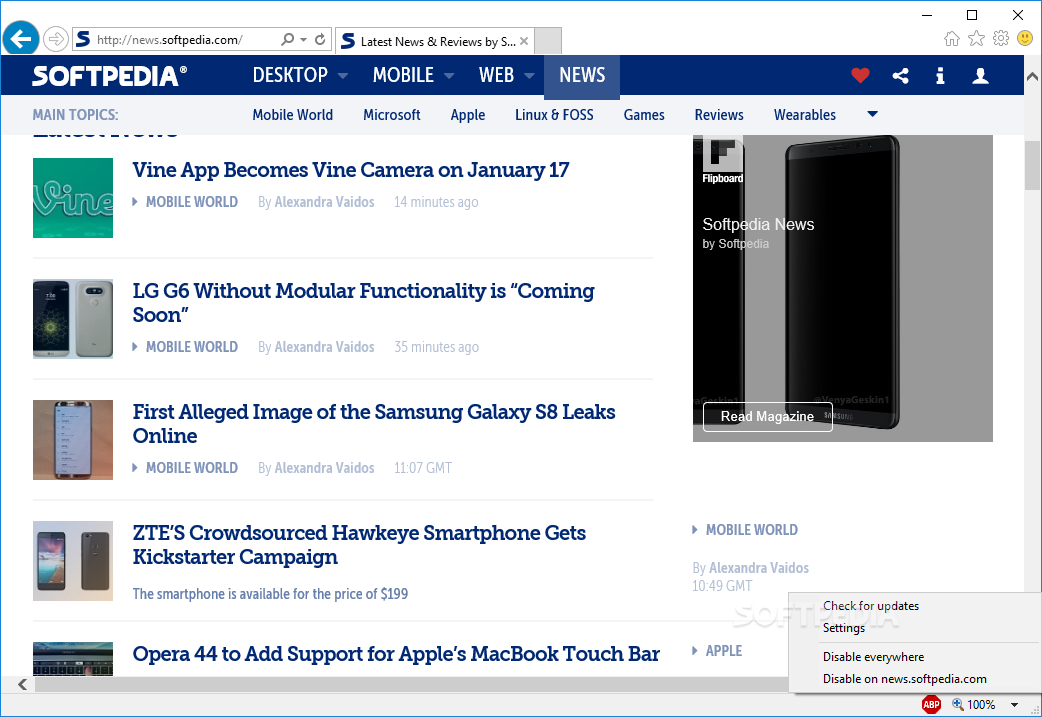Open the Apple topic
Screen dimensions: 1042x717
[468, 115]
